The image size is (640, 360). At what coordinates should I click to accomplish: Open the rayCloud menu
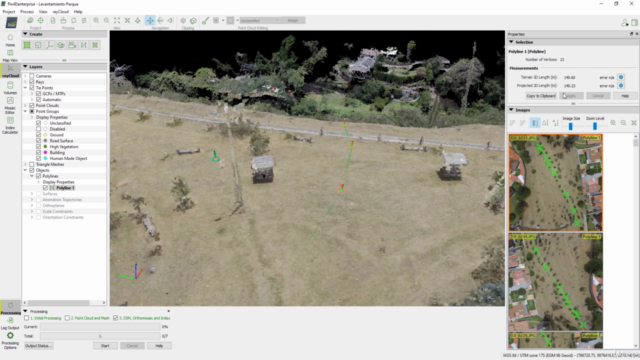[x=61, y=12]
